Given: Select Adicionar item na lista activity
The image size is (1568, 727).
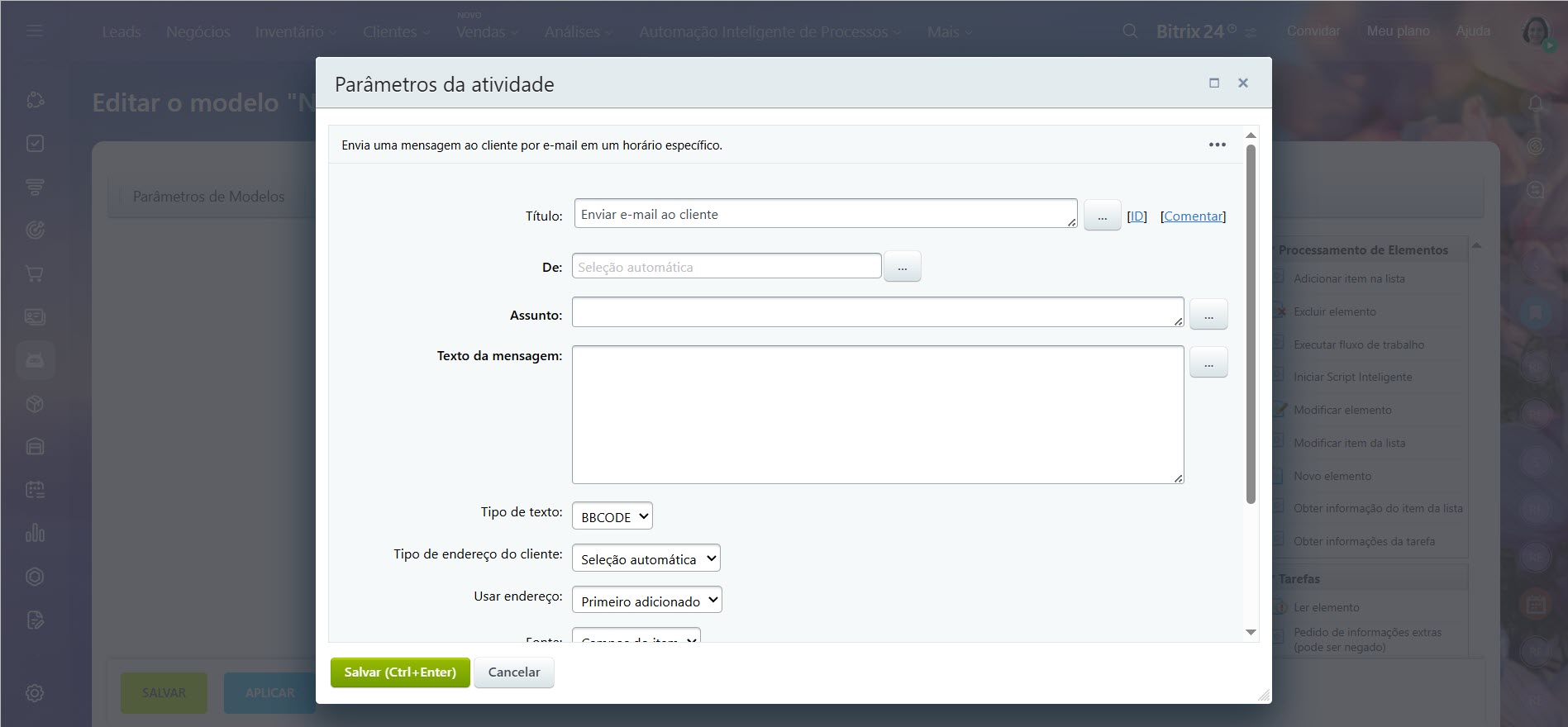Looking at the screenshot, I should (1349, 278).
